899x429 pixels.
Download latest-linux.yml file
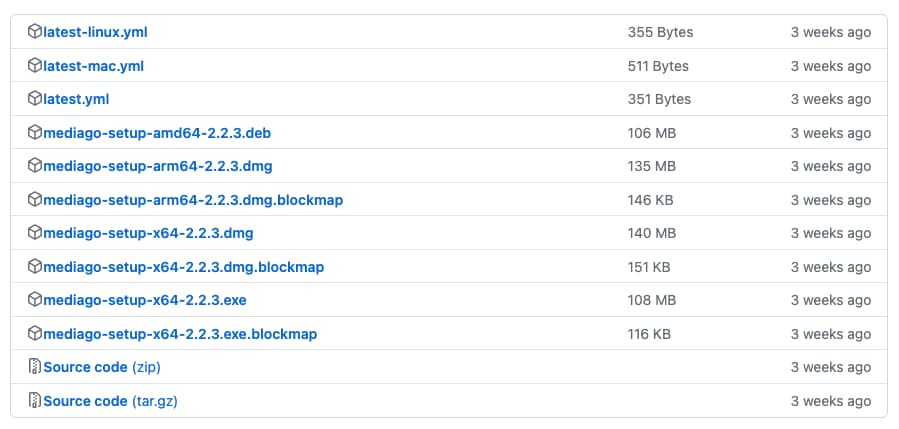[96, 32]
